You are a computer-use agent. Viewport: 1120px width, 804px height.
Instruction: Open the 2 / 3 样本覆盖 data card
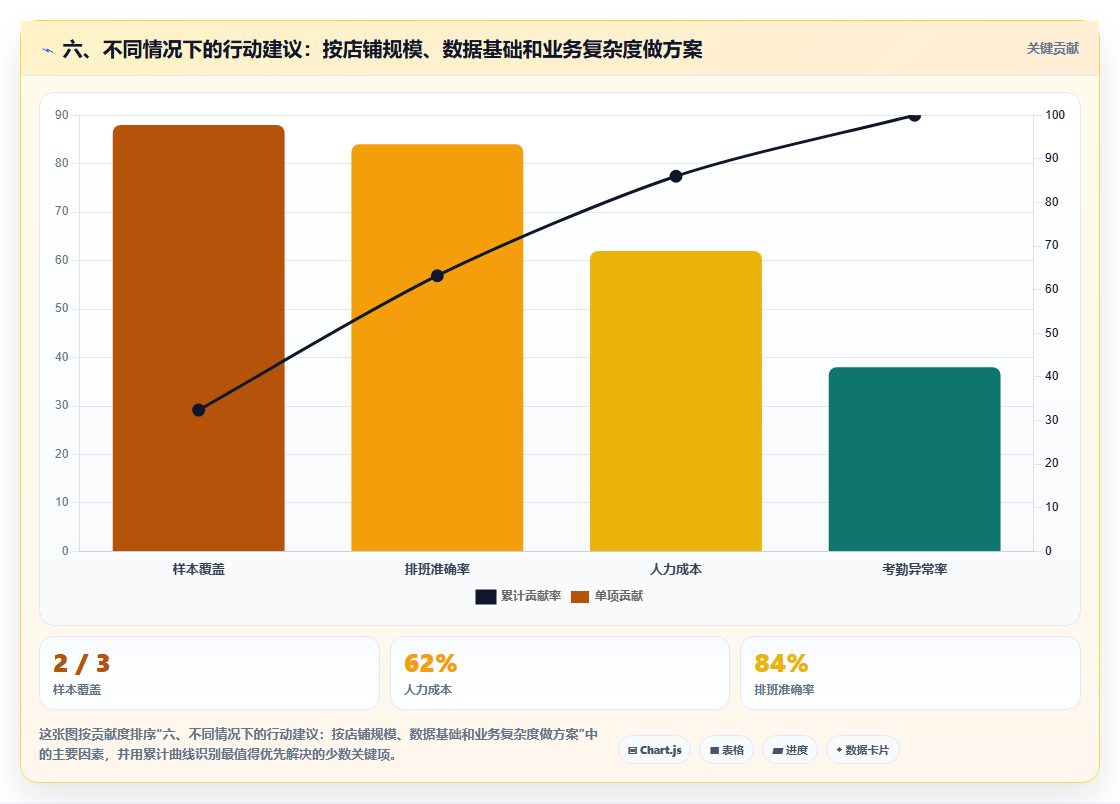[209, 673]
